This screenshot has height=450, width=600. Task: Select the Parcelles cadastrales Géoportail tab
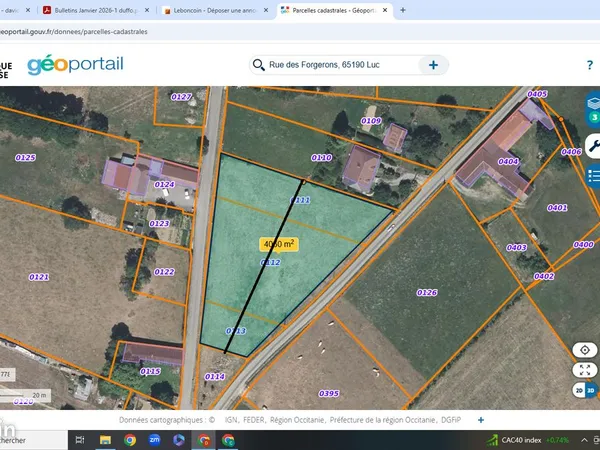coord(334,10)
